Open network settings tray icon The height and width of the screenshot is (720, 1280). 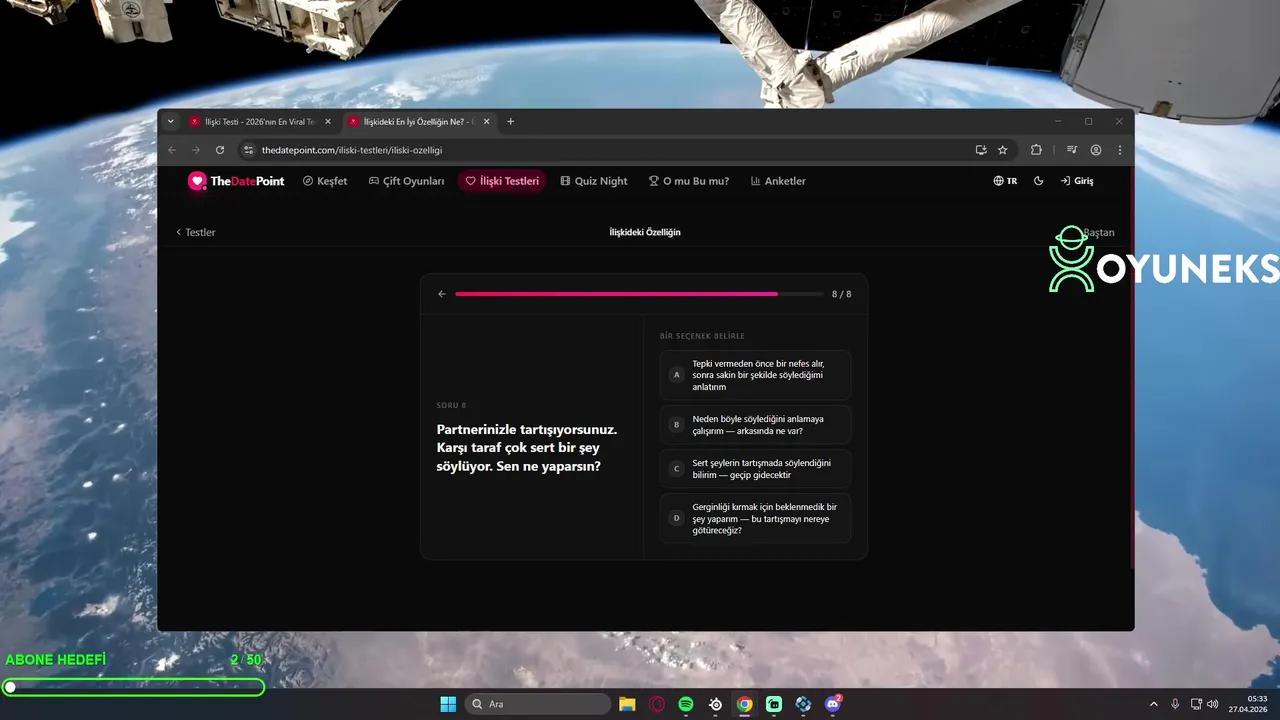(x=1196, y=704)
